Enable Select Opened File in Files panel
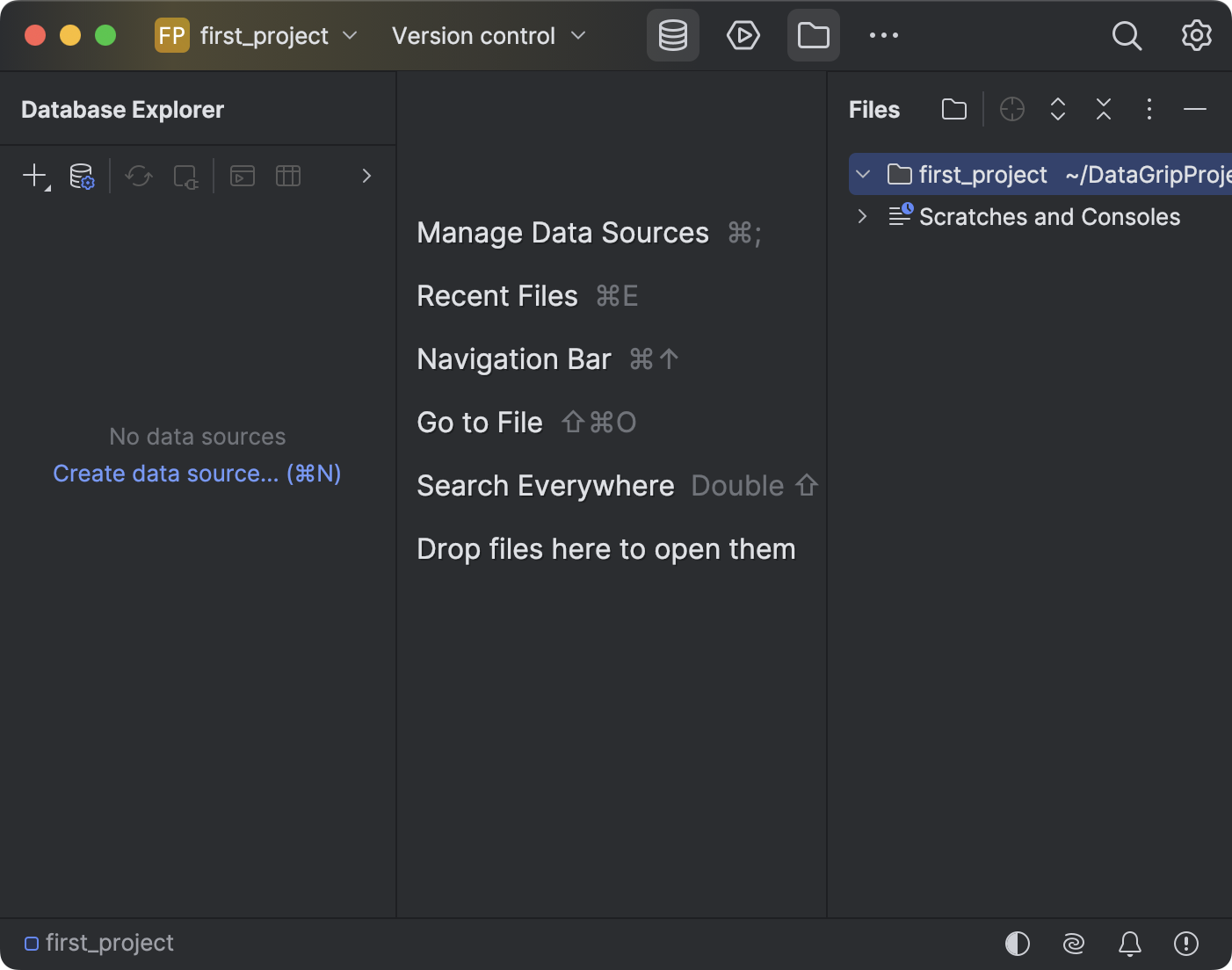Image resolution: width=1232 pixels, height=970 pixels. (1012, 109)
